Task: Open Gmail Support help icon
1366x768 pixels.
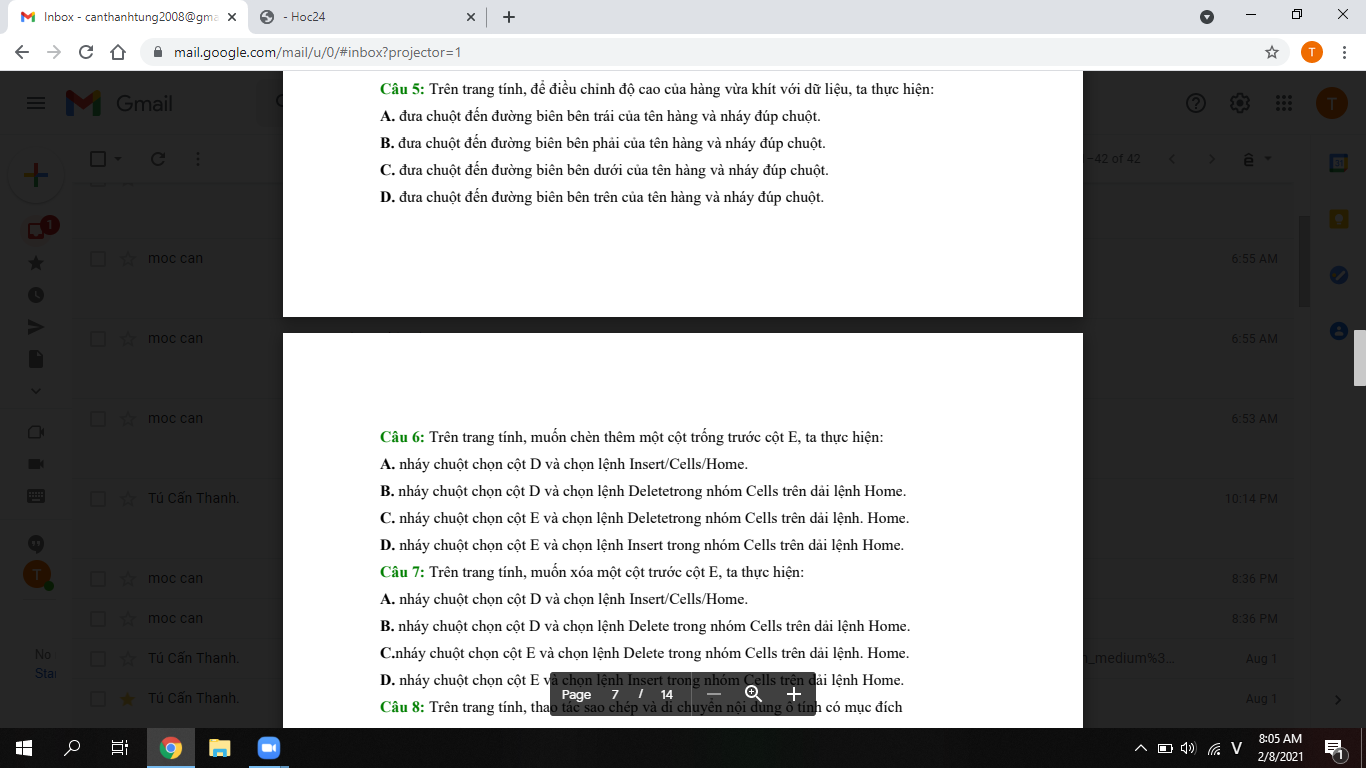Action: [x=1195, y=103]
